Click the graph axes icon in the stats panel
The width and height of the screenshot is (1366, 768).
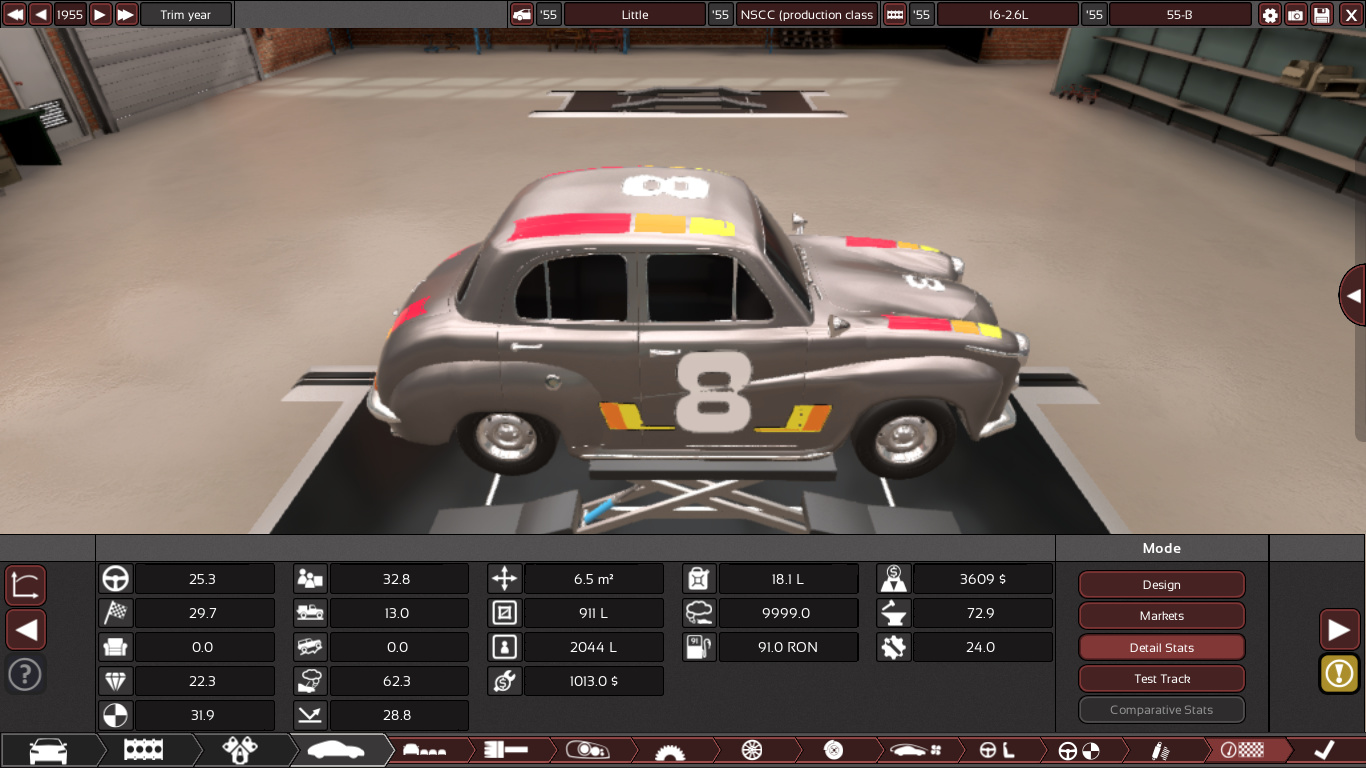click(x=25, y=585)
